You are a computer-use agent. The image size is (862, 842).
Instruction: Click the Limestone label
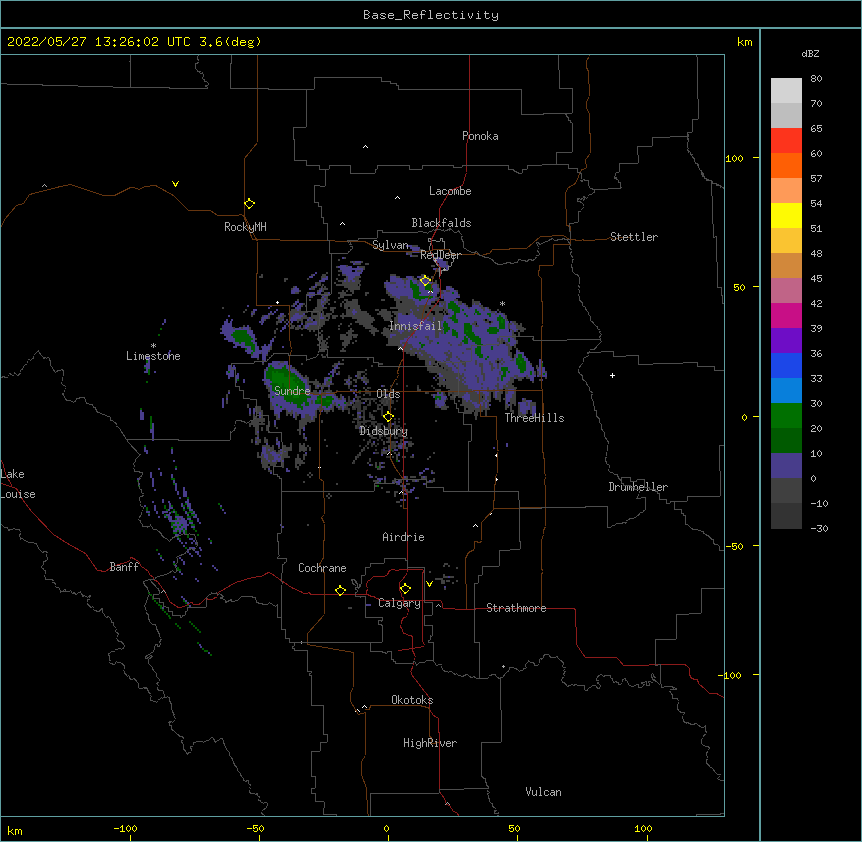click(153, 356)
